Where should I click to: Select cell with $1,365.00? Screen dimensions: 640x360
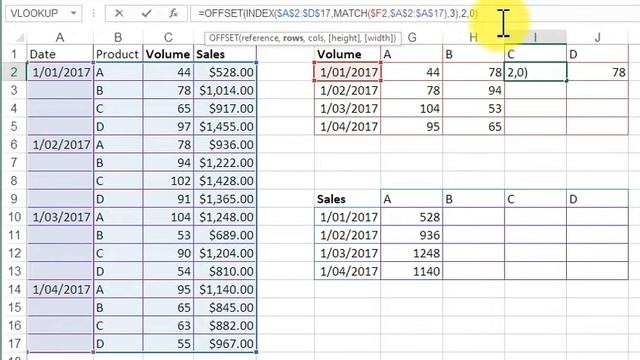pyautogui.click(x=225, y=199)
